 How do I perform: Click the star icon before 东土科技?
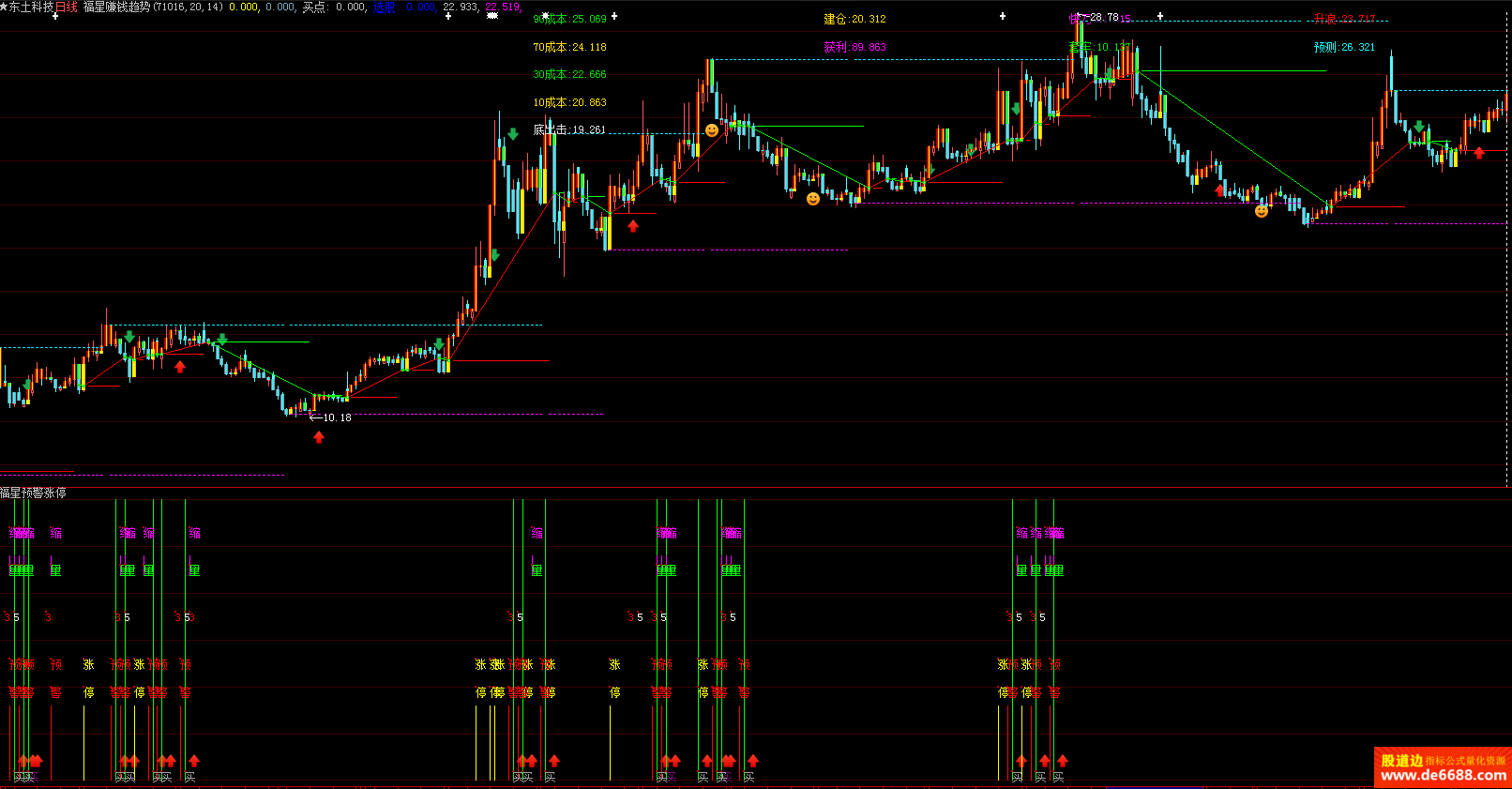point(4,7)
